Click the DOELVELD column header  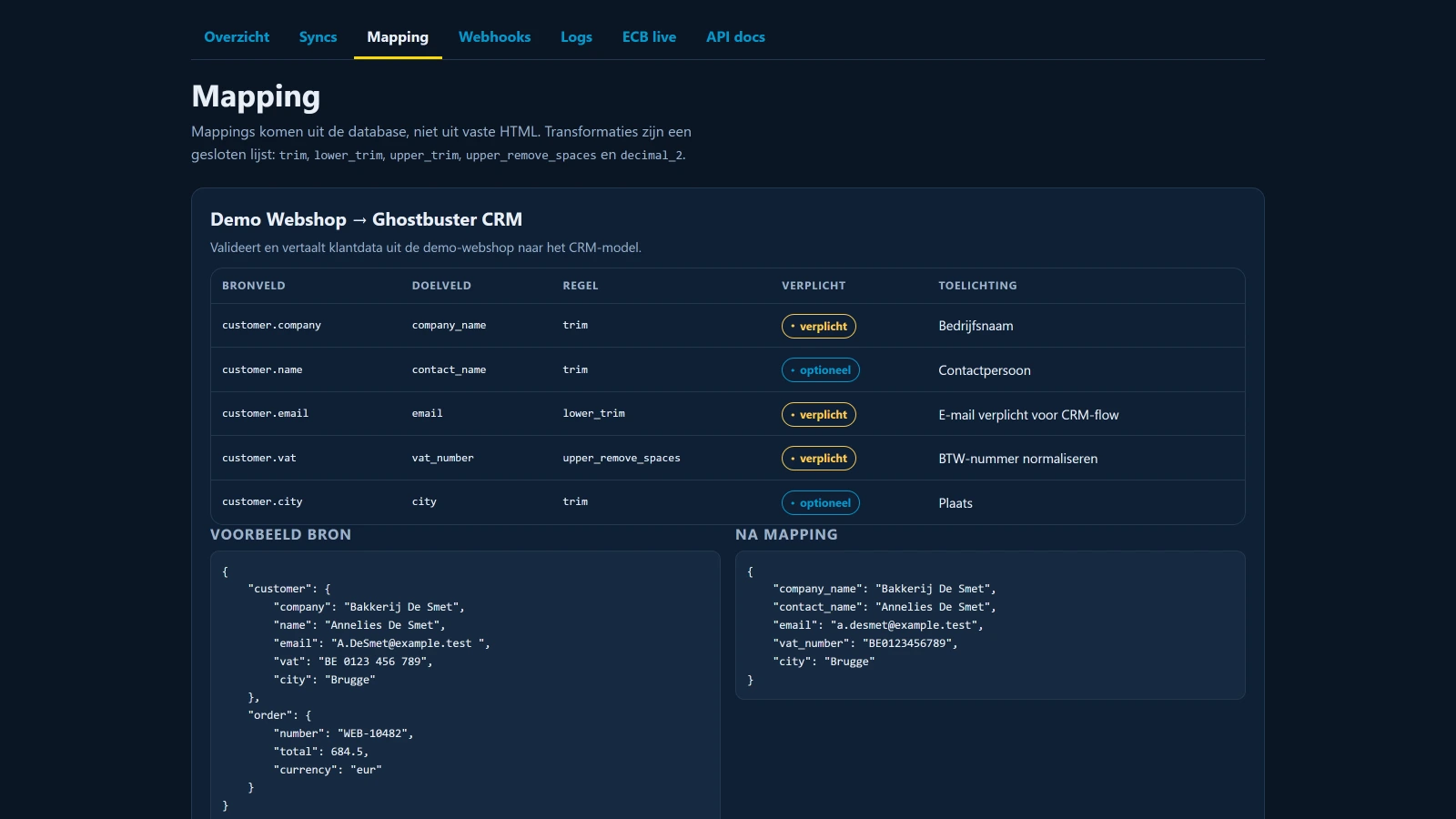click(441, 286)
